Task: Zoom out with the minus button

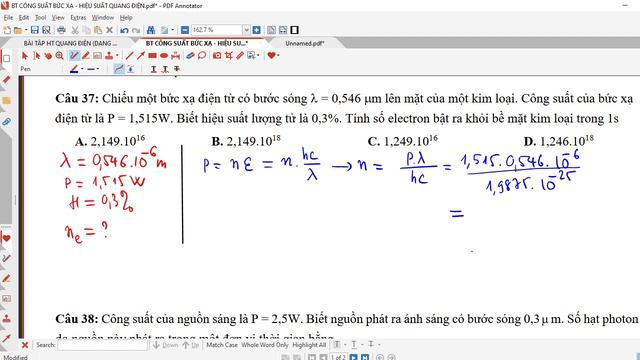Action: click(185, 30)
